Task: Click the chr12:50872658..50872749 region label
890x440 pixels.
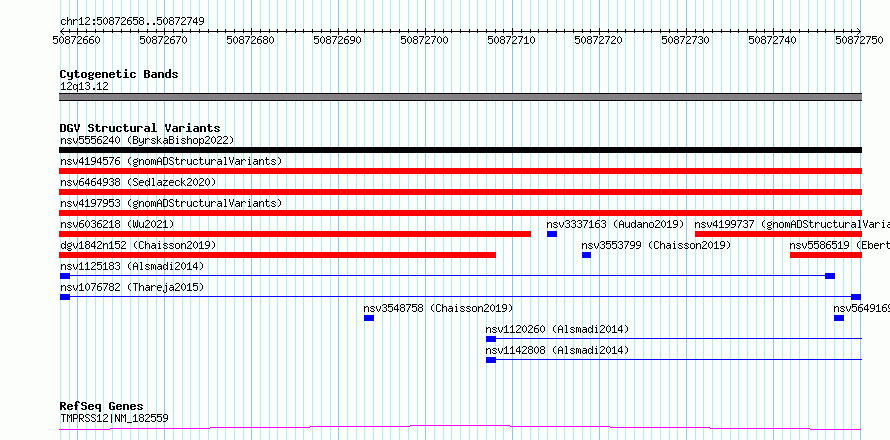Action: pyautogui.click(x=132, y=22)
